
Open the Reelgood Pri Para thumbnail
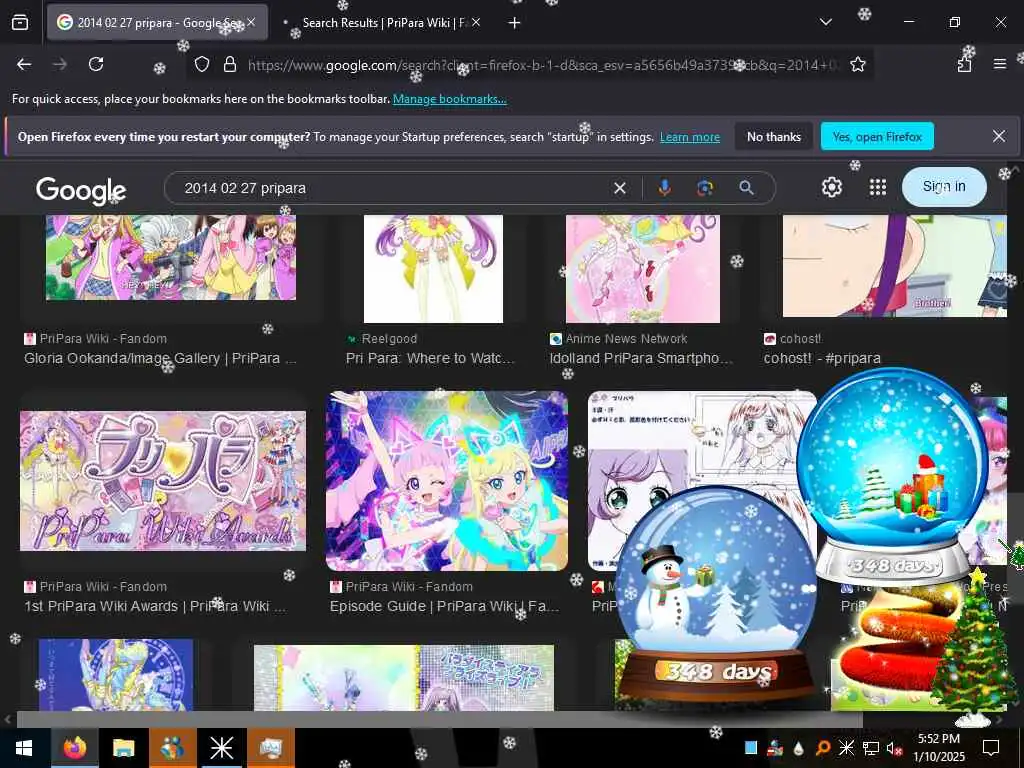pyautogui.click(x=433, y=268)
